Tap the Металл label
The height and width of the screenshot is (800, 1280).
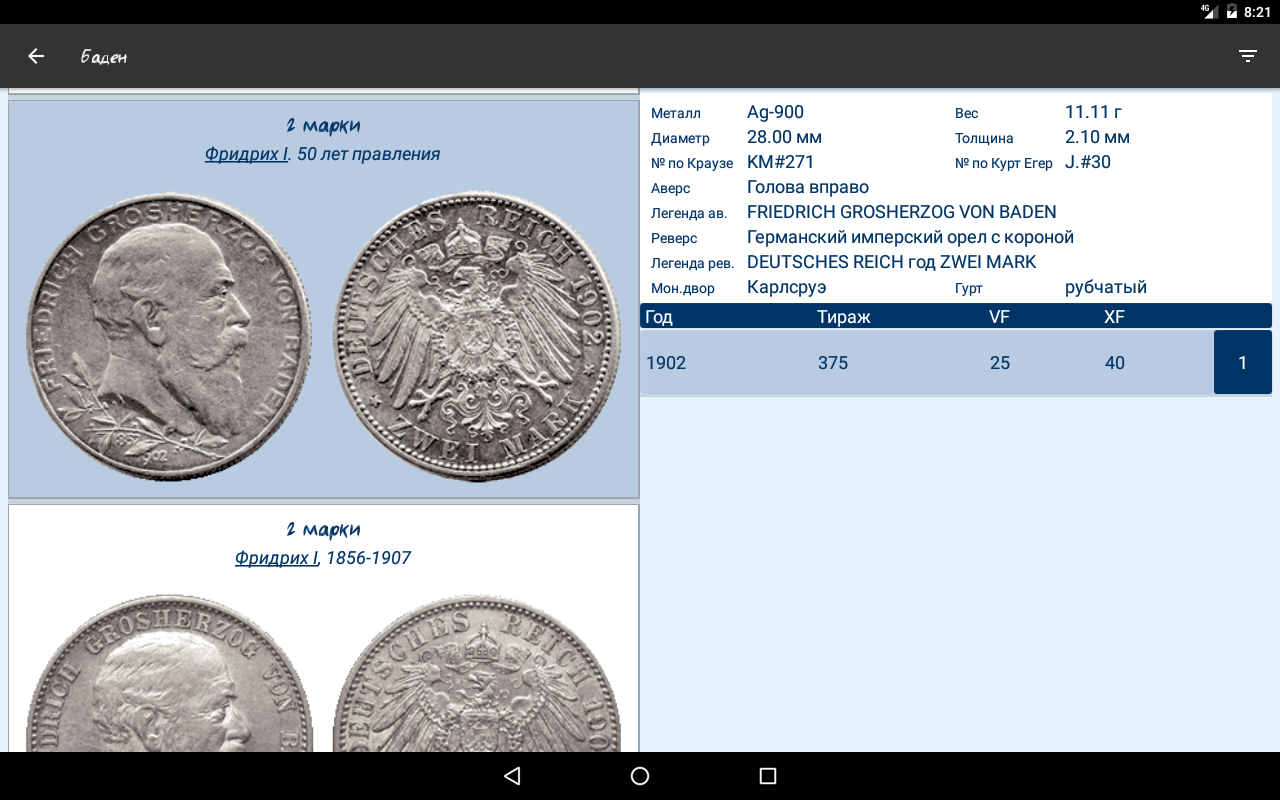676,113
